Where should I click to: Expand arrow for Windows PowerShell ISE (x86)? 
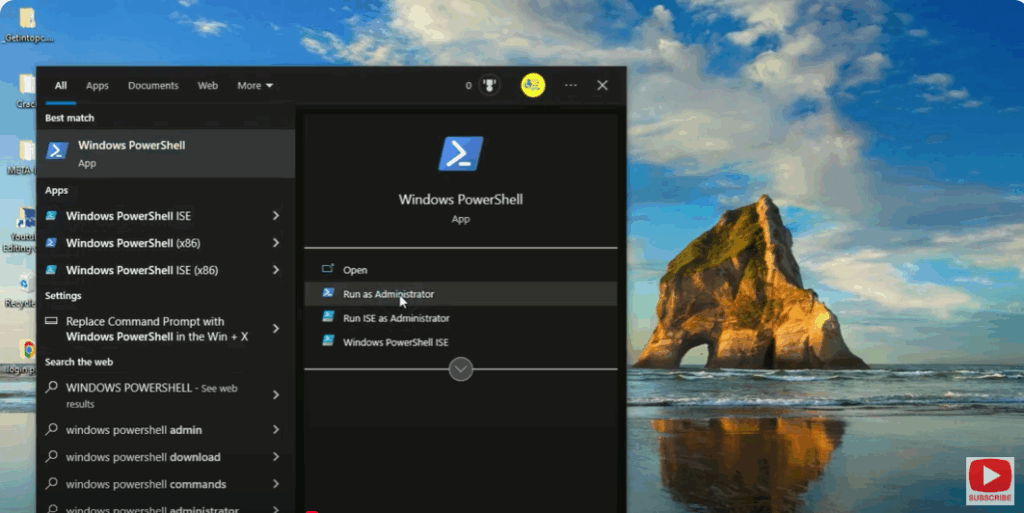(276, 270)
